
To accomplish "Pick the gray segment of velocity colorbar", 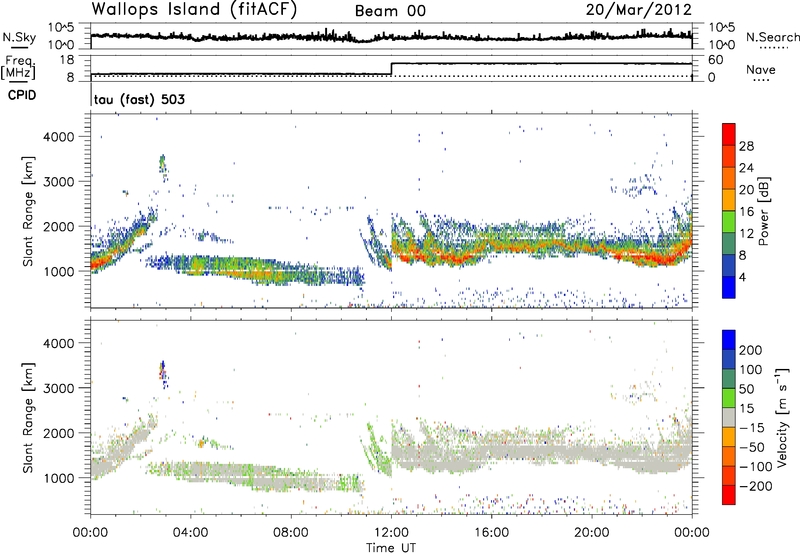I will [729, 417].
